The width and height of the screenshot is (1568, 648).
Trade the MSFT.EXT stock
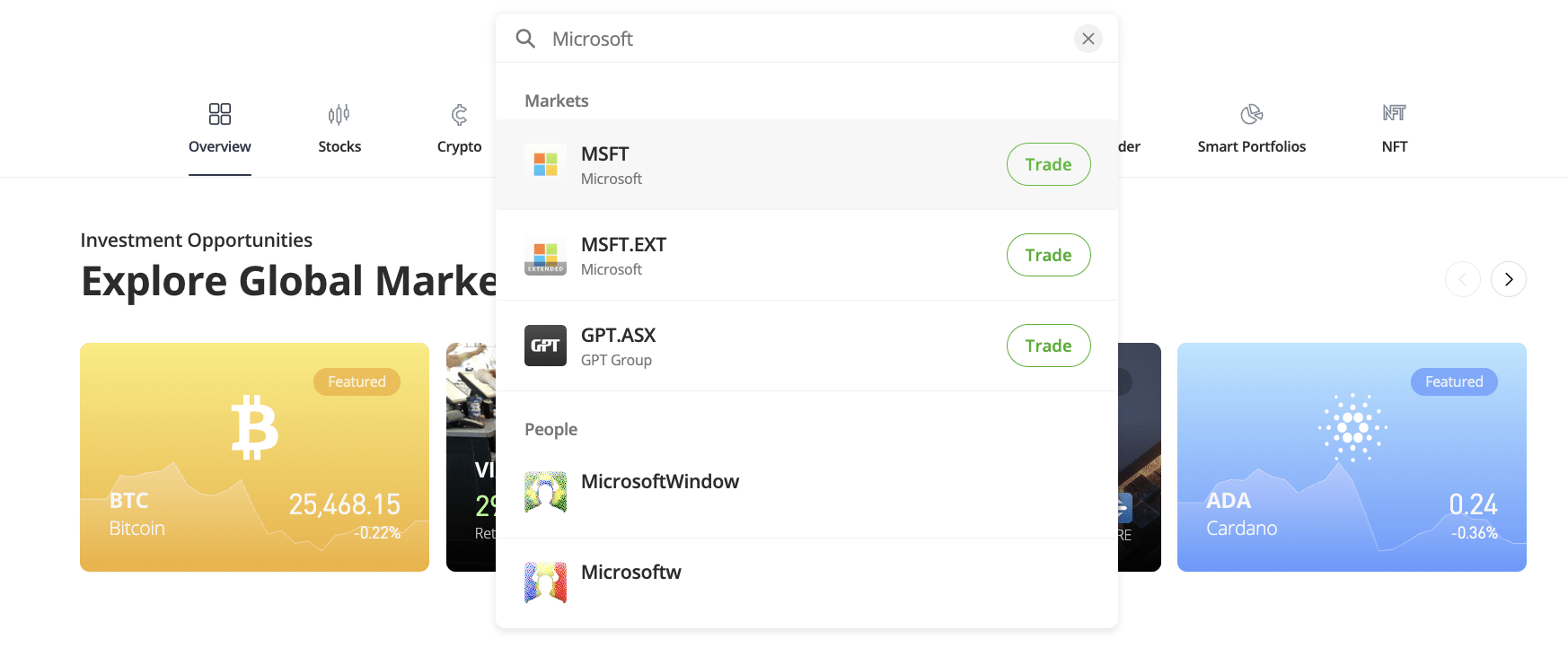1048,255
